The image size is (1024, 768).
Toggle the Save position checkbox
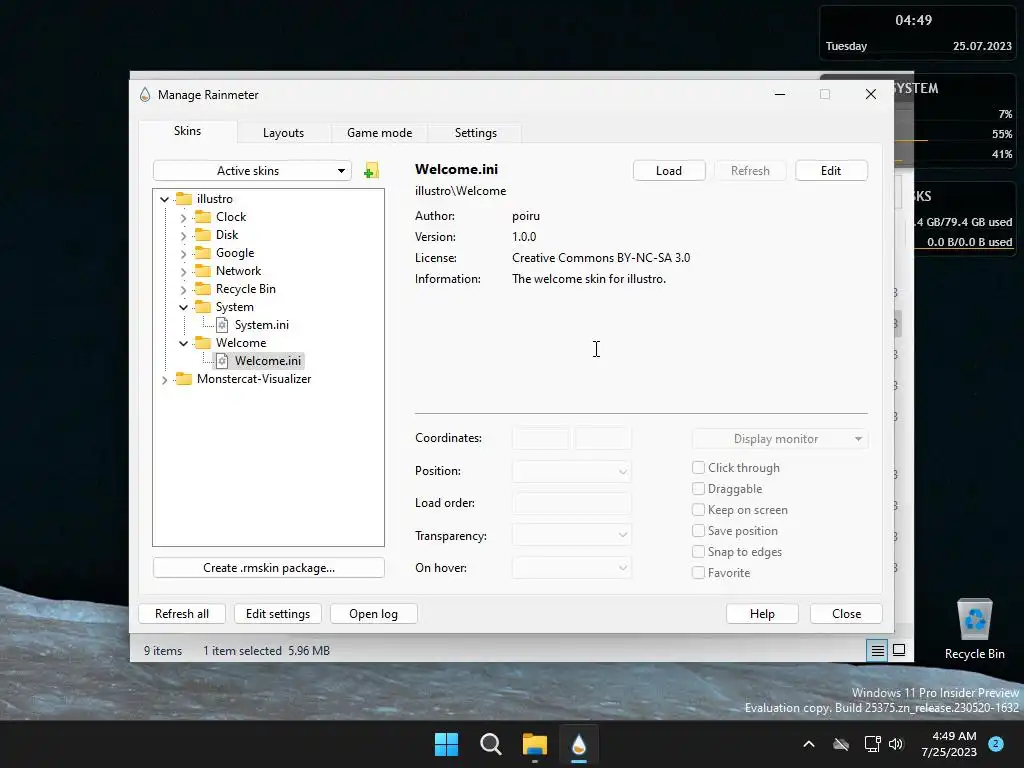(698, 530)
